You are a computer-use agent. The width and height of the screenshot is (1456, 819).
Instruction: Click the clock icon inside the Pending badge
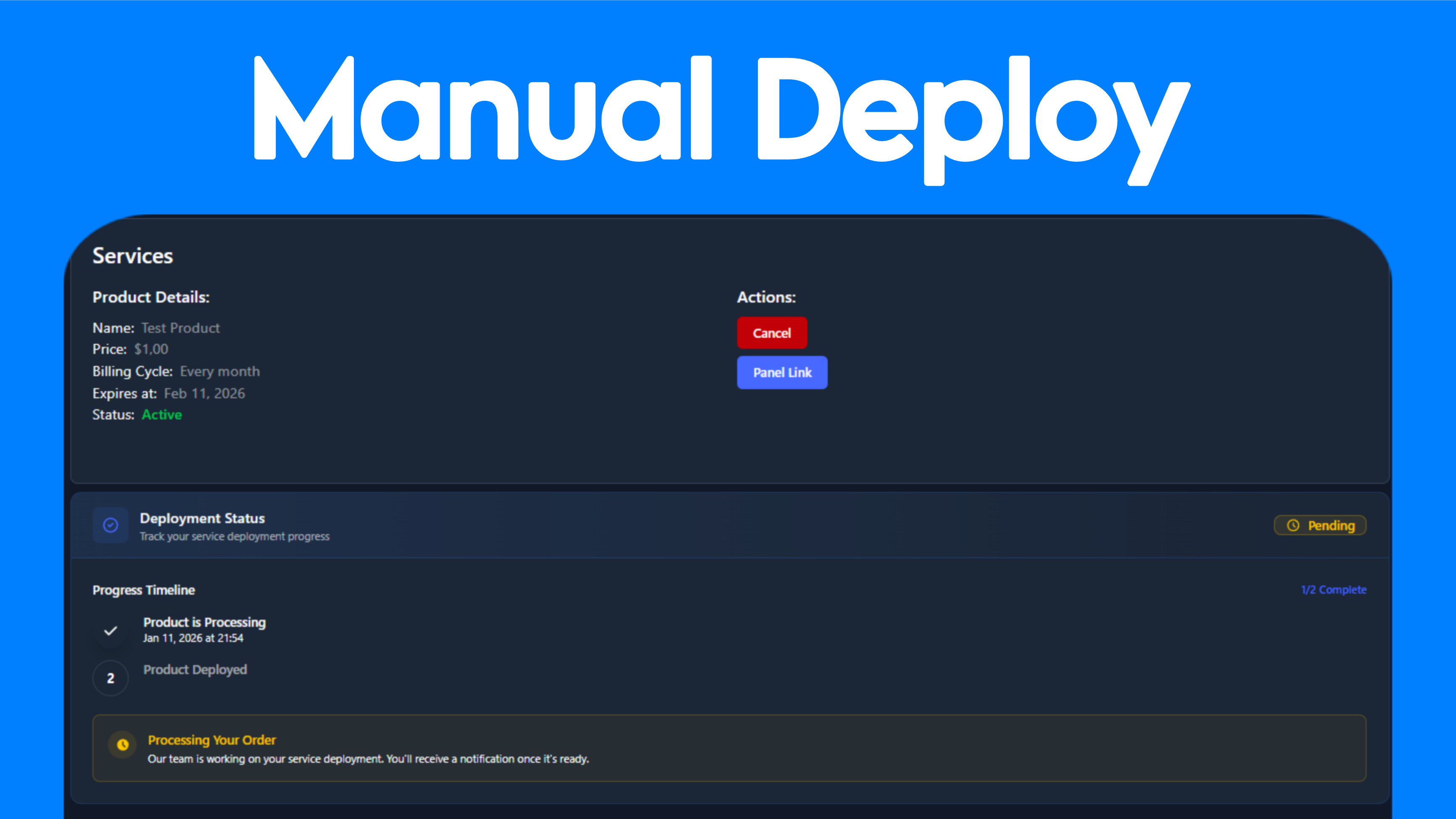pos(1292,525)
